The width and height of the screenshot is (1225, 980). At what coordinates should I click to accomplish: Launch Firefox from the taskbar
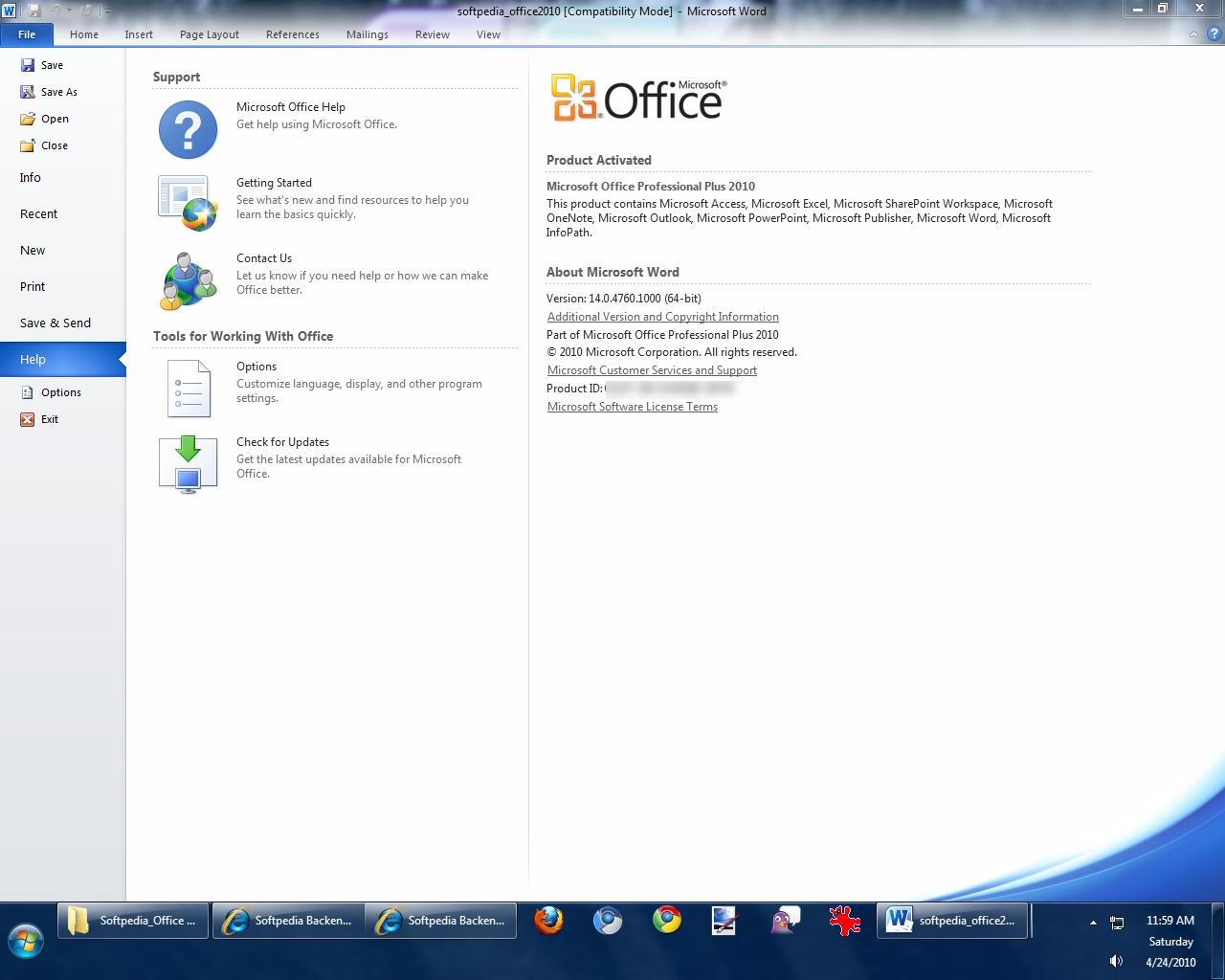pos(548,921)
